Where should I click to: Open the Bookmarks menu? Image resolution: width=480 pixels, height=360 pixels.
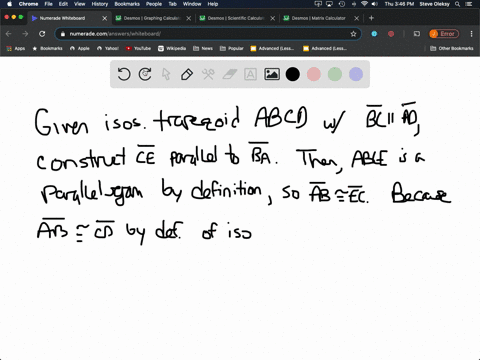(127, 4)
